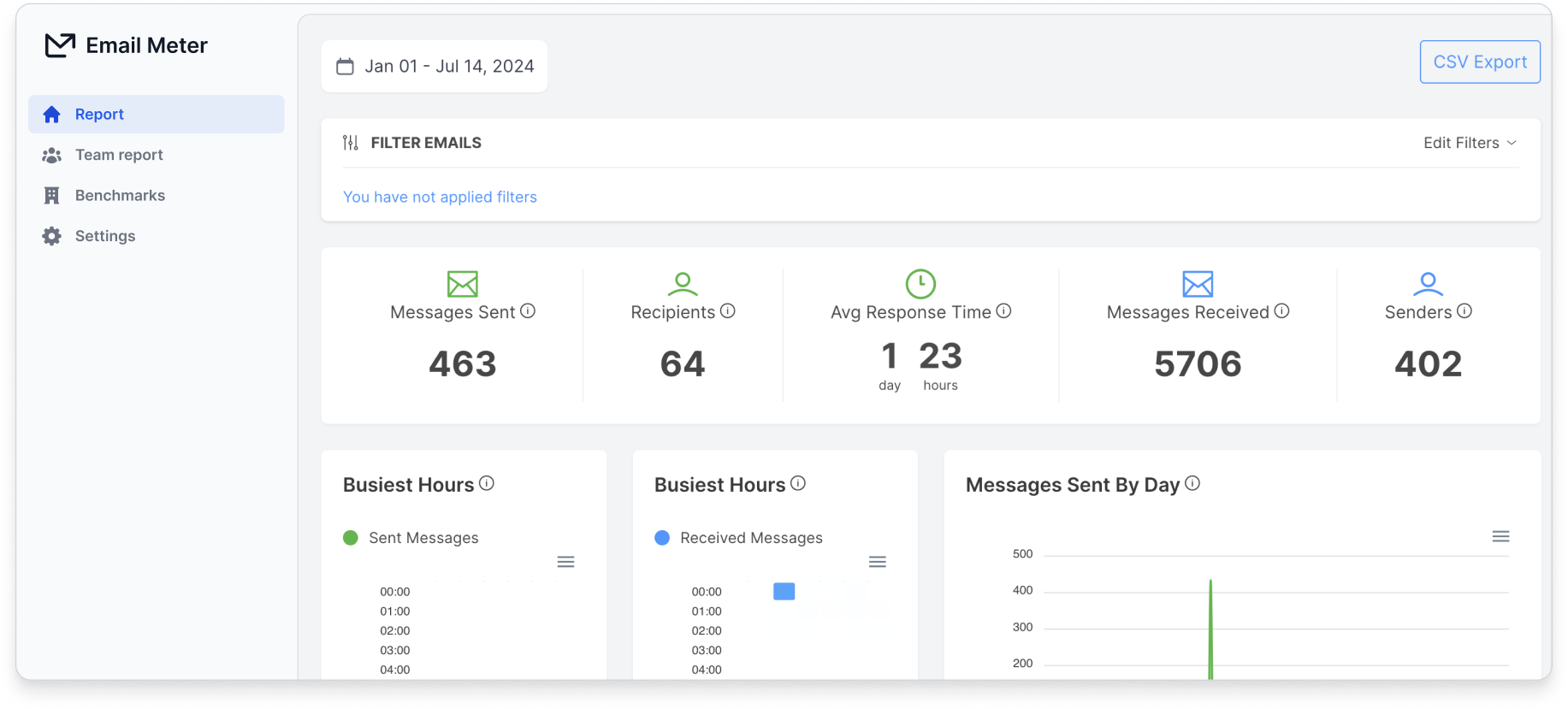Image resolution: width=1568 pixels, height=709 pixels.
Task: Export data with CSV Export button
Action: click(x=1480, y=62)
